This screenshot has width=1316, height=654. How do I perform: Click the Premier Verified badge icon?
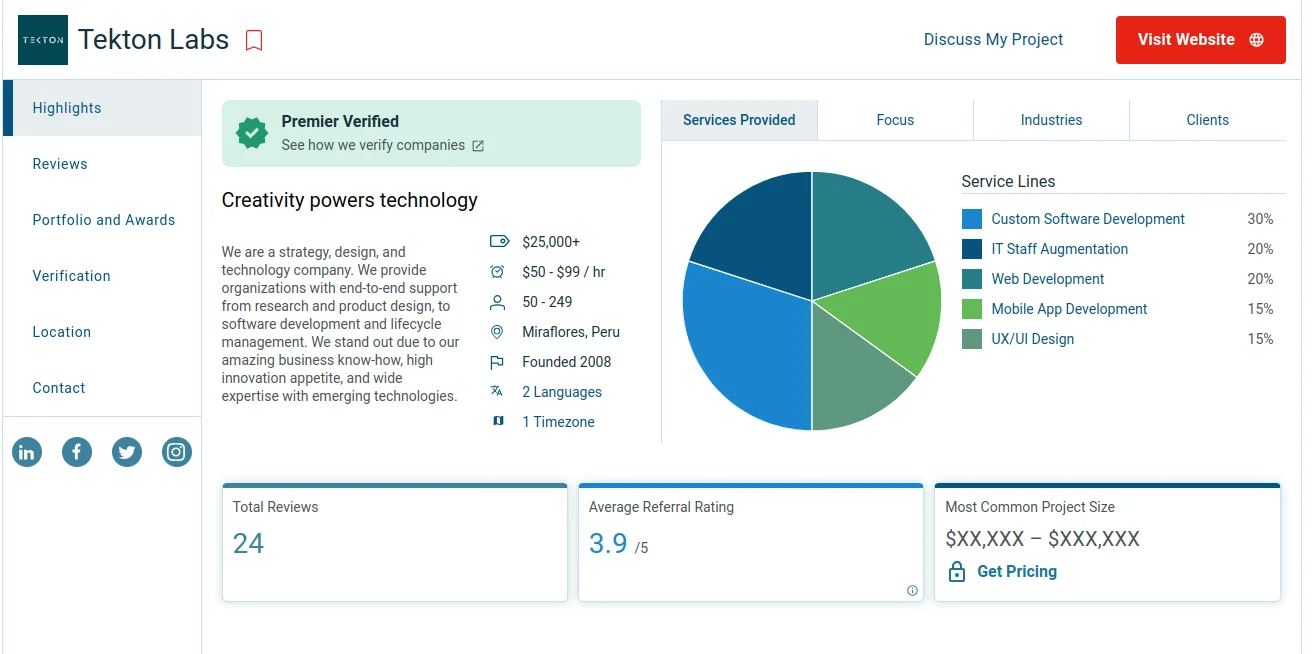[x=252, y=132]
